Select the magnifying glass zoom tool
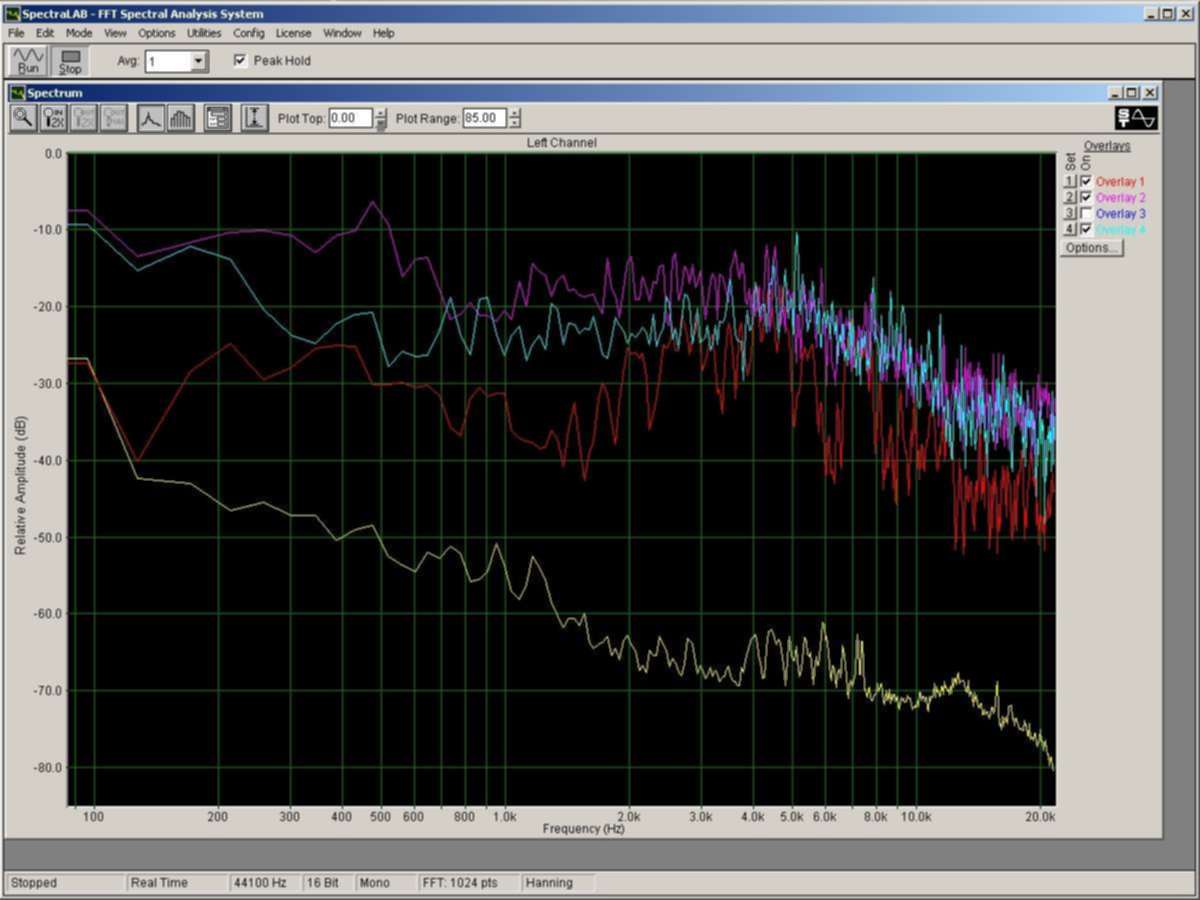This screenshot has height=900, width=1200. pyautogui.click(x=23, y=118)
